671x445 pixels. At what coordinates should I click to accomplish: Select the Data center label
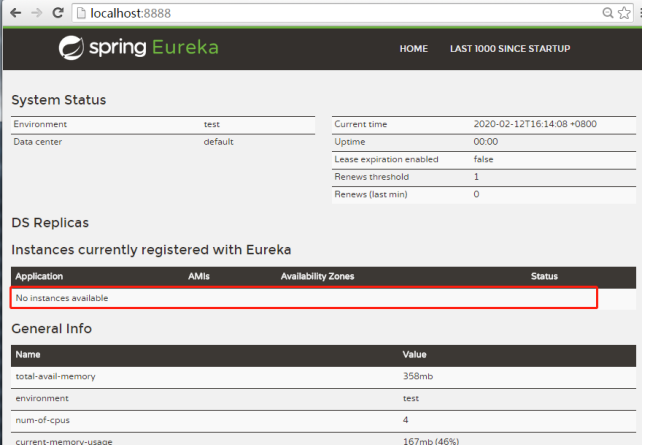tap(38, 142)
